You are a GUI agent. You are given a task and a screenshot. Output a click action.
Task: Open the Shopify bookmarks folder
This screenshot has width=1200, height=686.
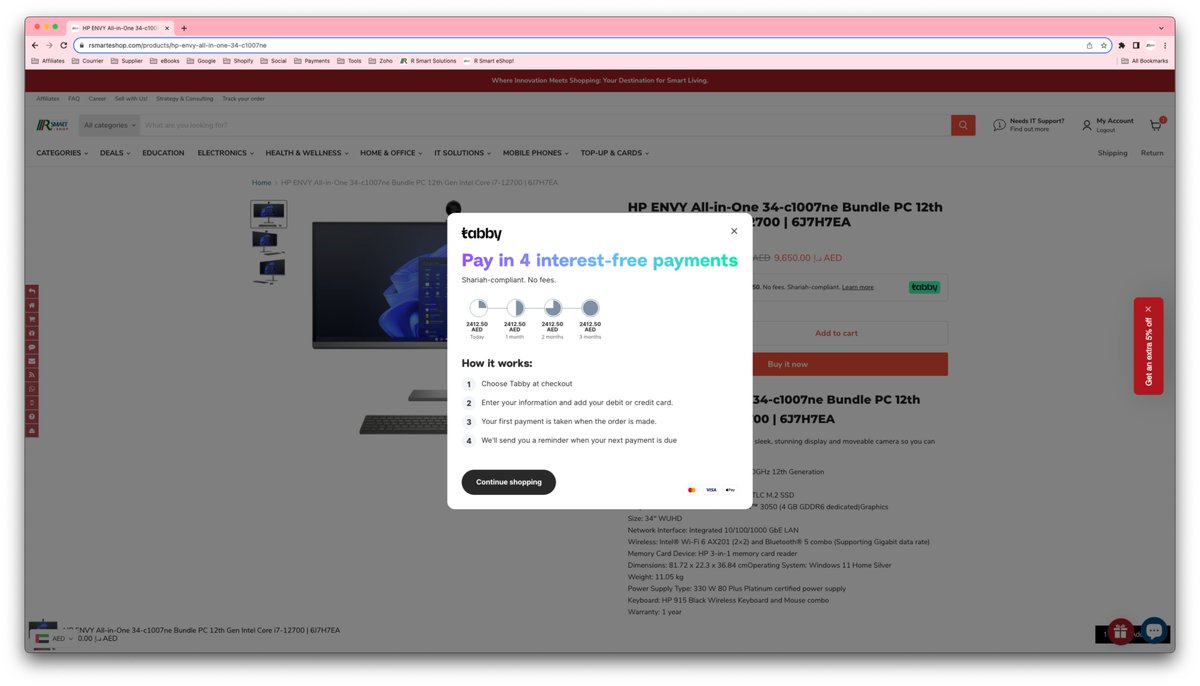click(x=238, y=61)
